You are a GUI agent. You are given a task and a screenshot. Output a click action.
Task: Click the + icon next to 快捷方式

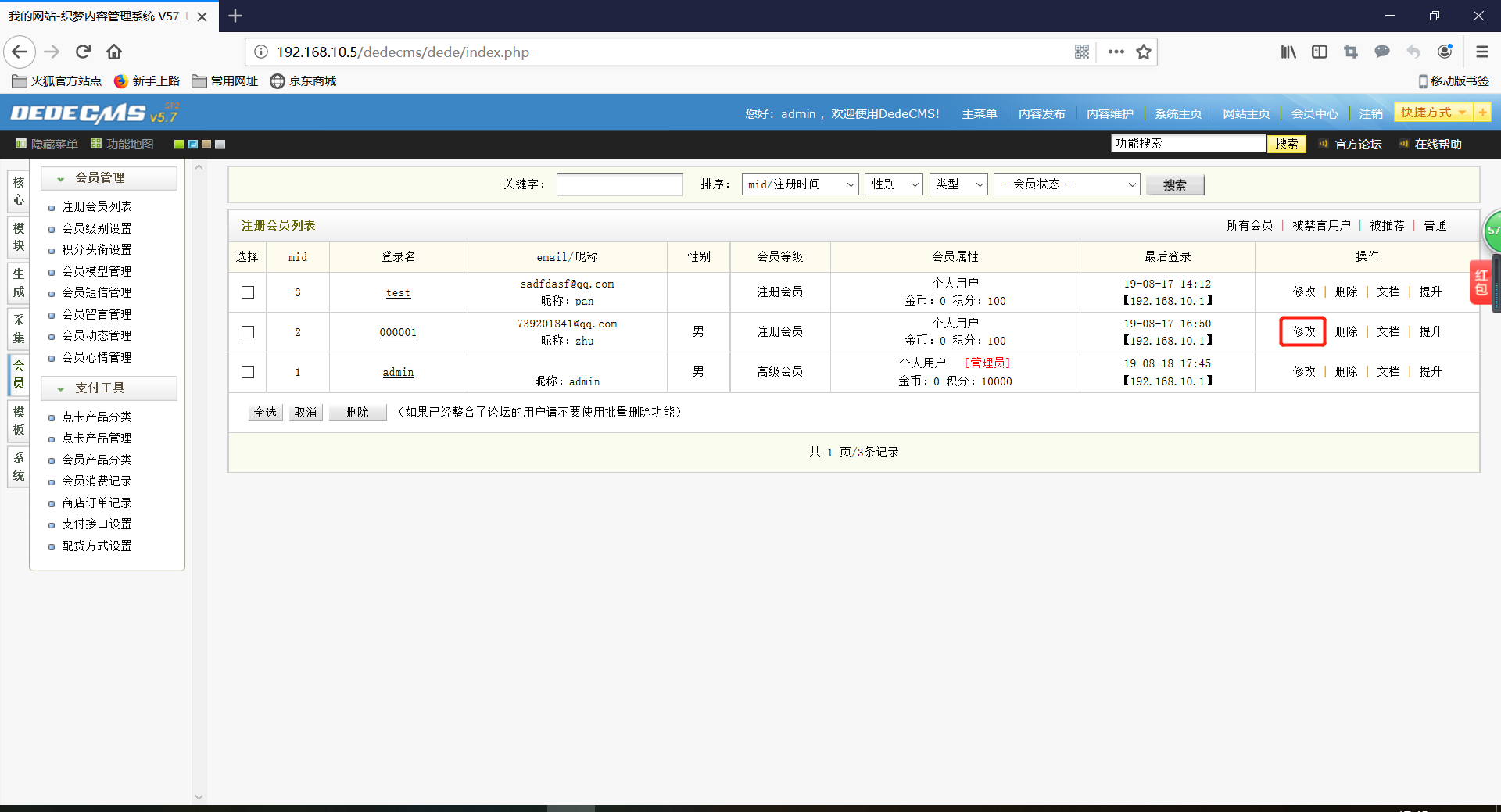pyautogui.click(x=1484, y=112)
